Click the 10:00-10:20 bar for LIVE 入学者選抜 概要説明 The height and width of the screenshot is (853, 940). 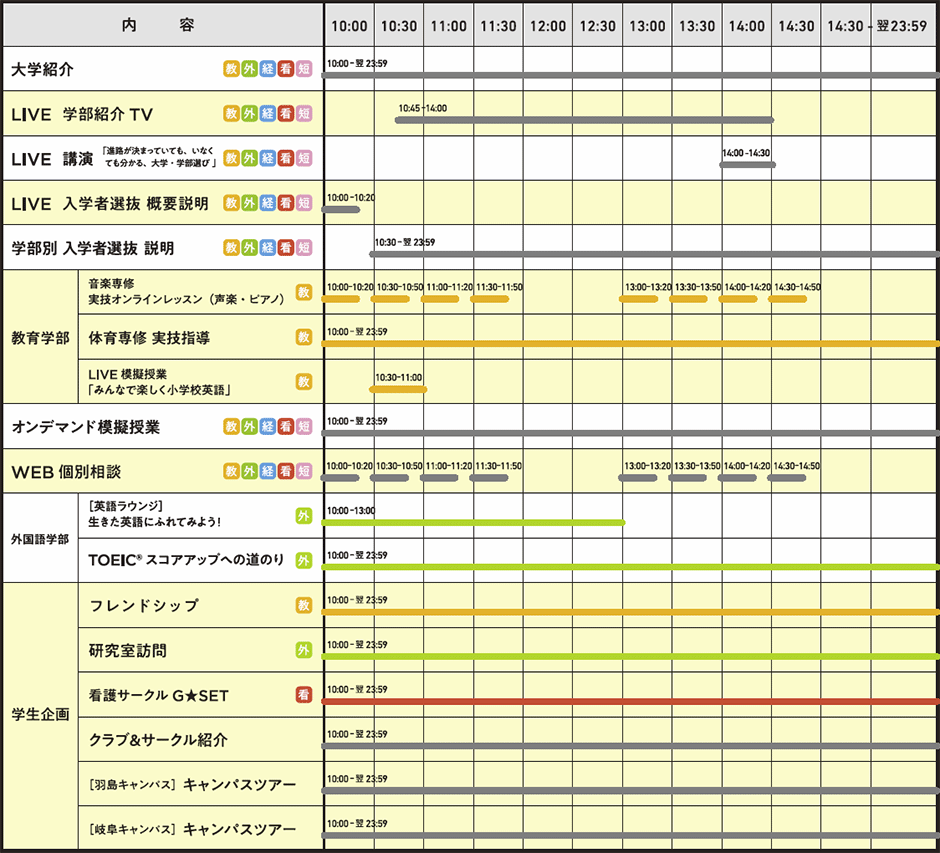coord(341,210)
